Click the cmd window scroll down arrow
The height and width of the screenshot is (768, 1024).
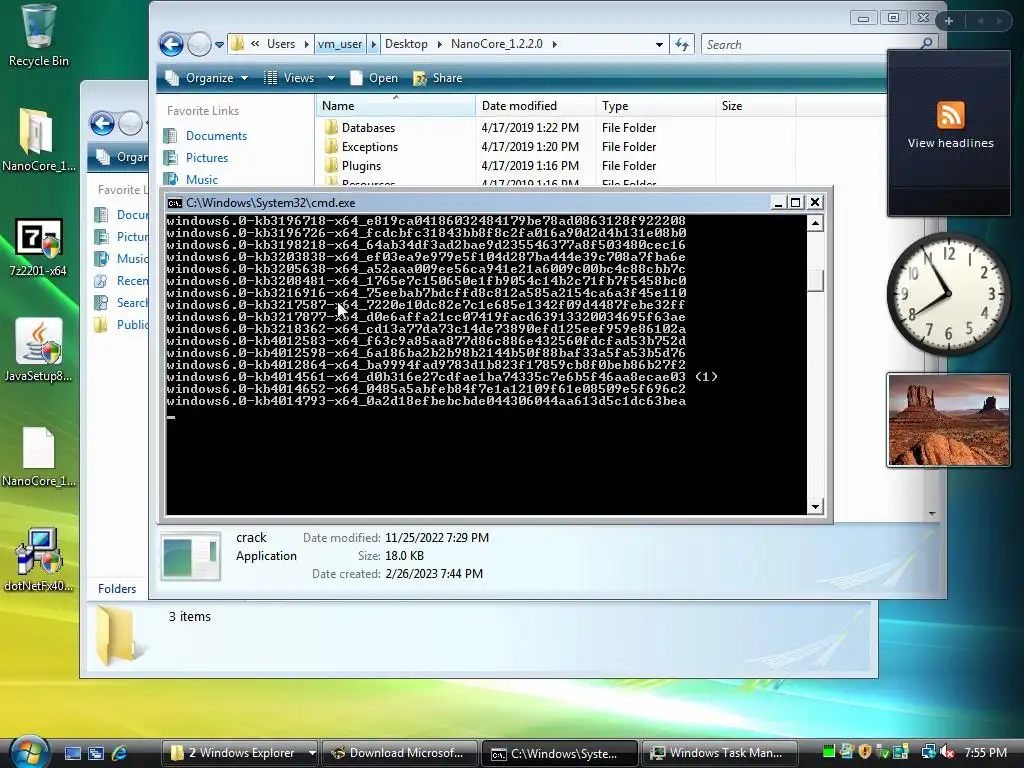[x=815, y=506]
